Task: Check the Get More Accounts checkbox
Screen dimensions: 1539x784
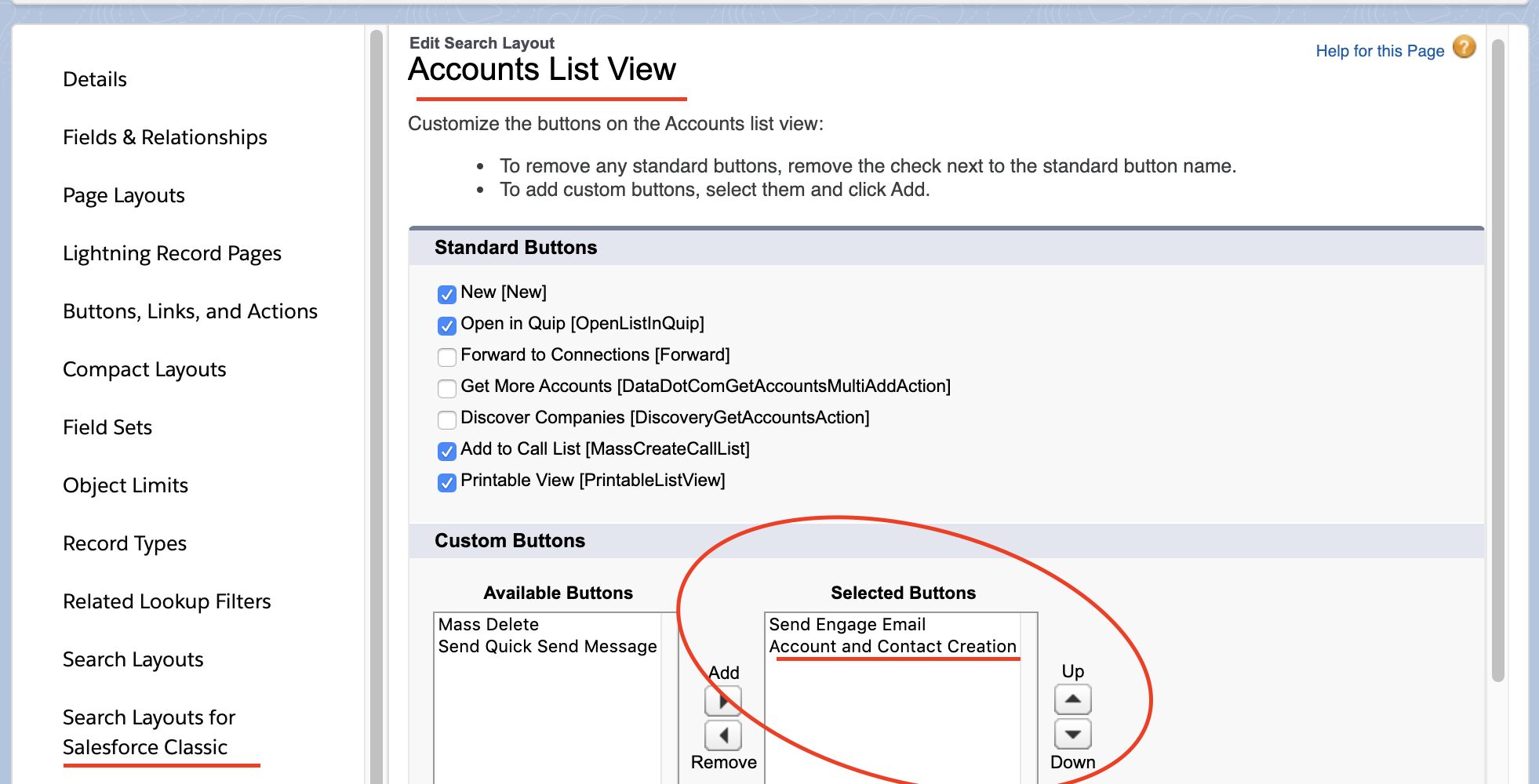Action: click(x=447, y=388)
